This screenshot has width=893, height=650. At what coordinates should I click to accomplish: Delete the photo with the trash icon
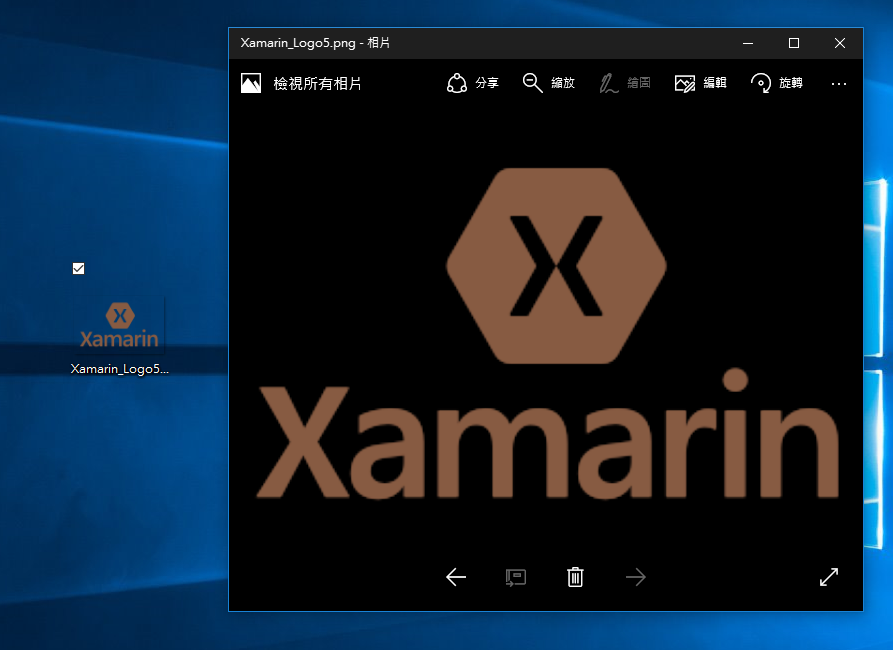point(575,577)
